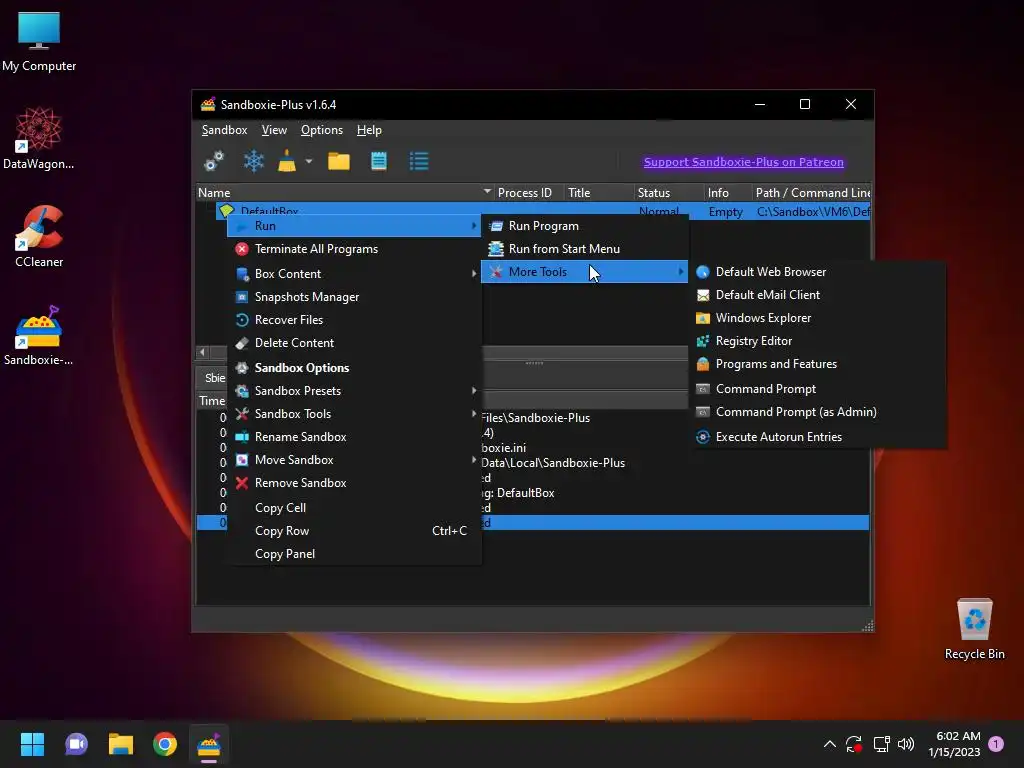
Task: Click the Command Prompt icon
Action: coord(703,389)
